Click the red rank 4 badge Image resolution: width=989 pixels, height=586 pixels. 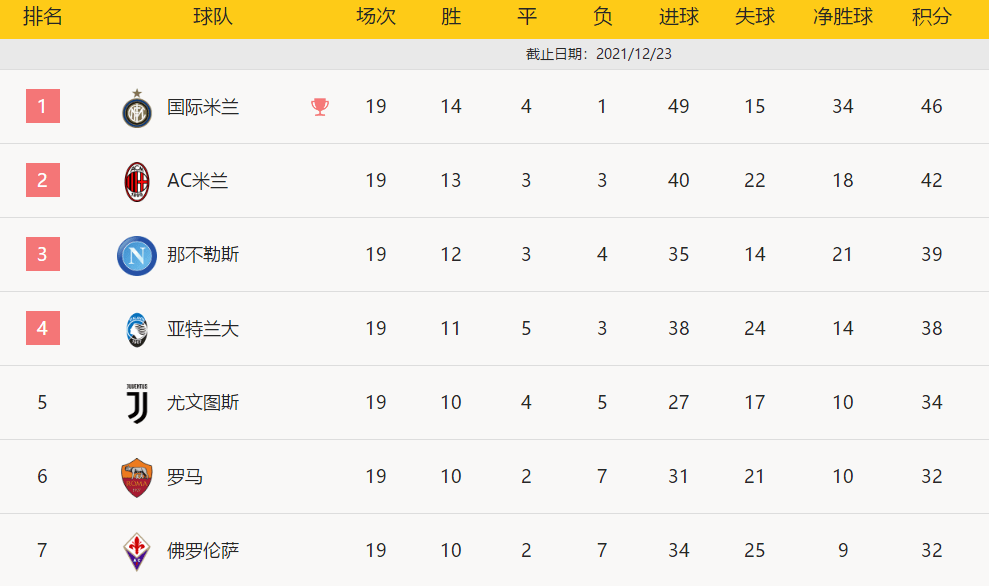pyautogui.click(x=43, y=328)
